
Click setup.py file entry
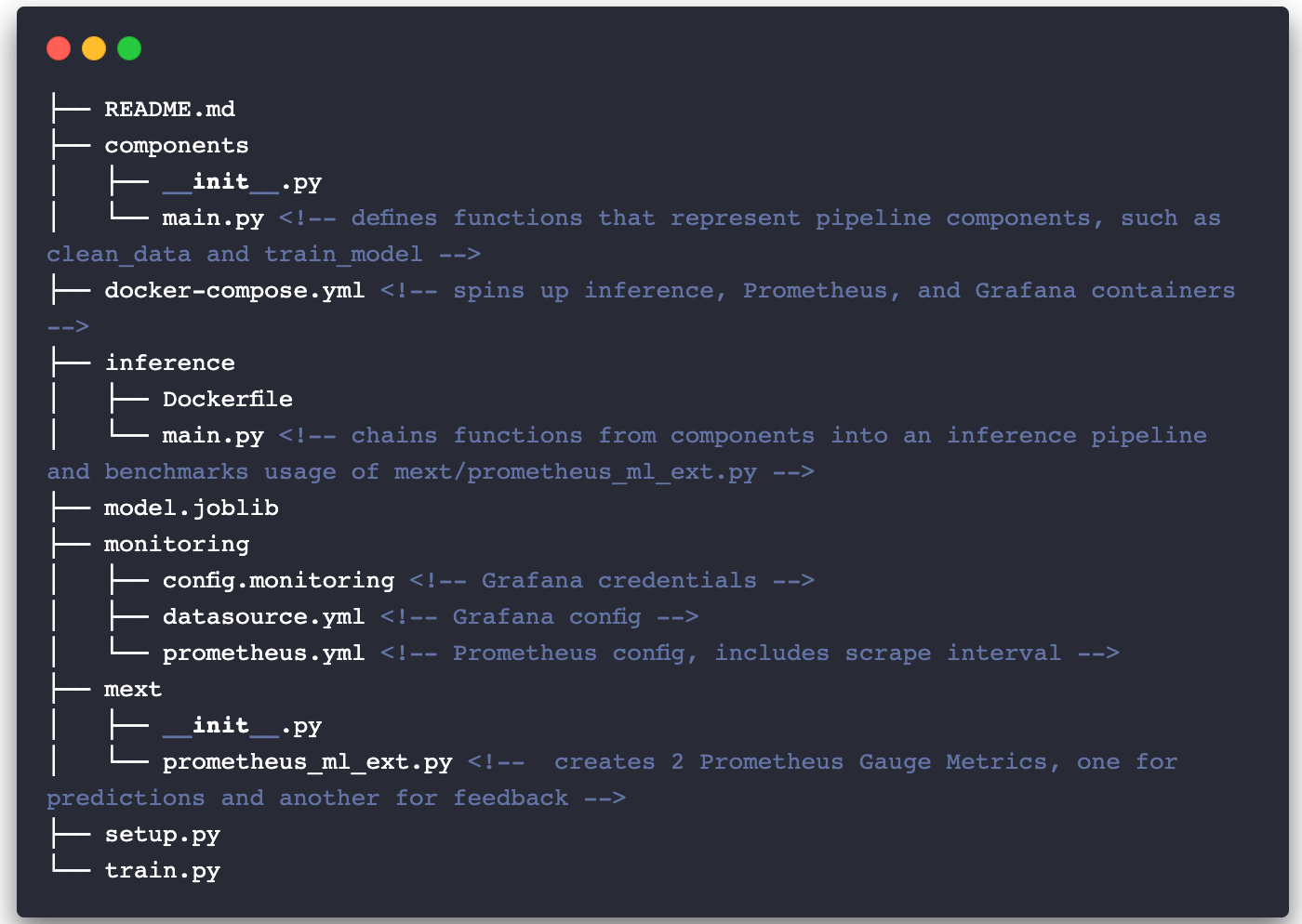coord(162,835)
